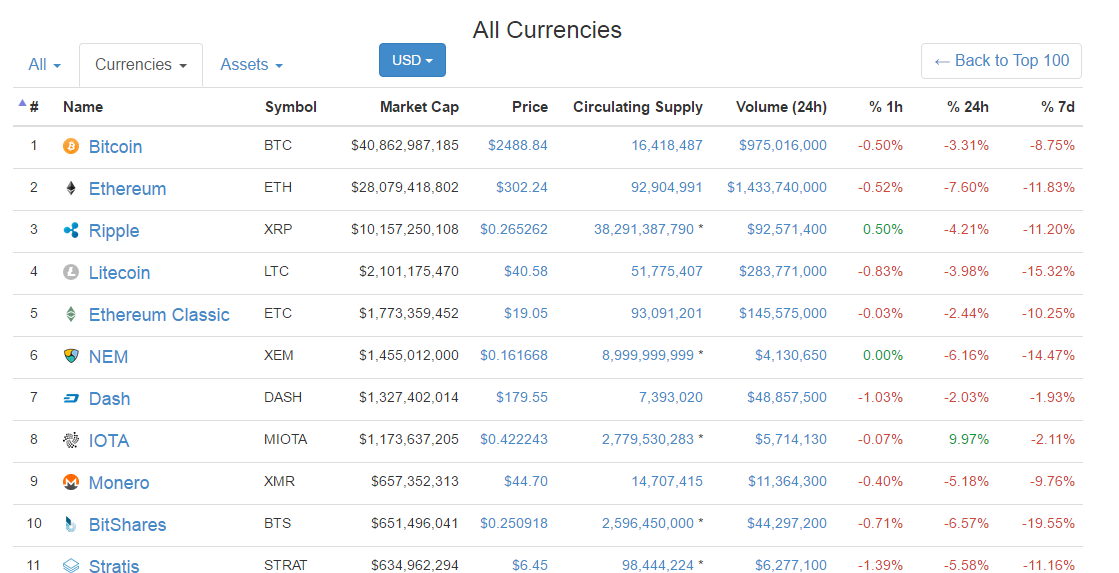
Task: Click Ripple price $0.265262
Action: click(514, 230)
